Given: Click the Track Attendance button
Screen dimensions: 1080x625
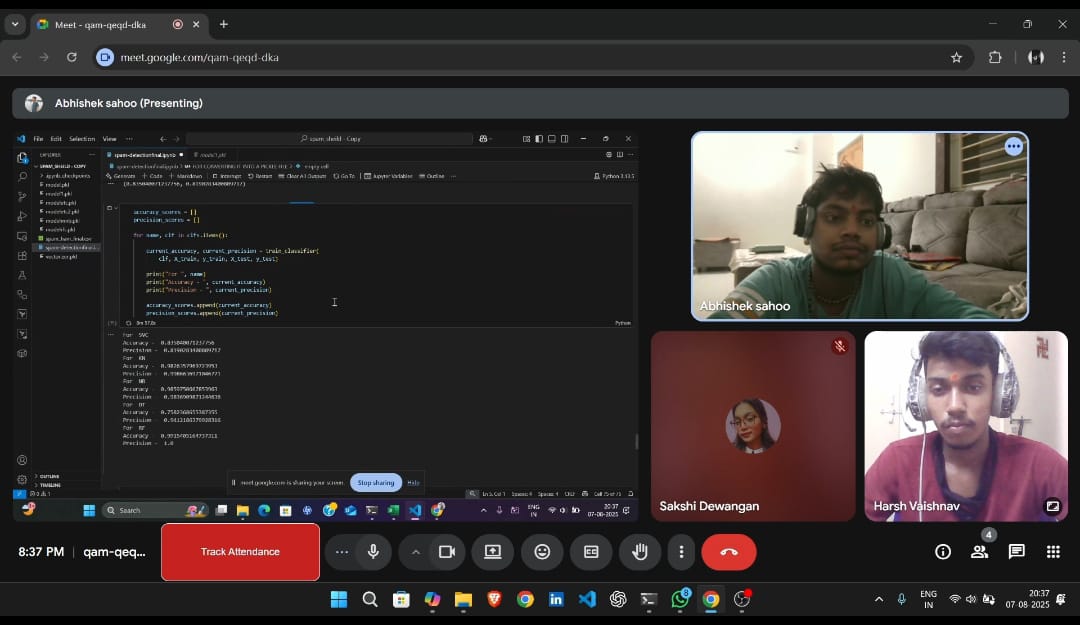Looking at the screenshot, I should [x=240, y=552].
